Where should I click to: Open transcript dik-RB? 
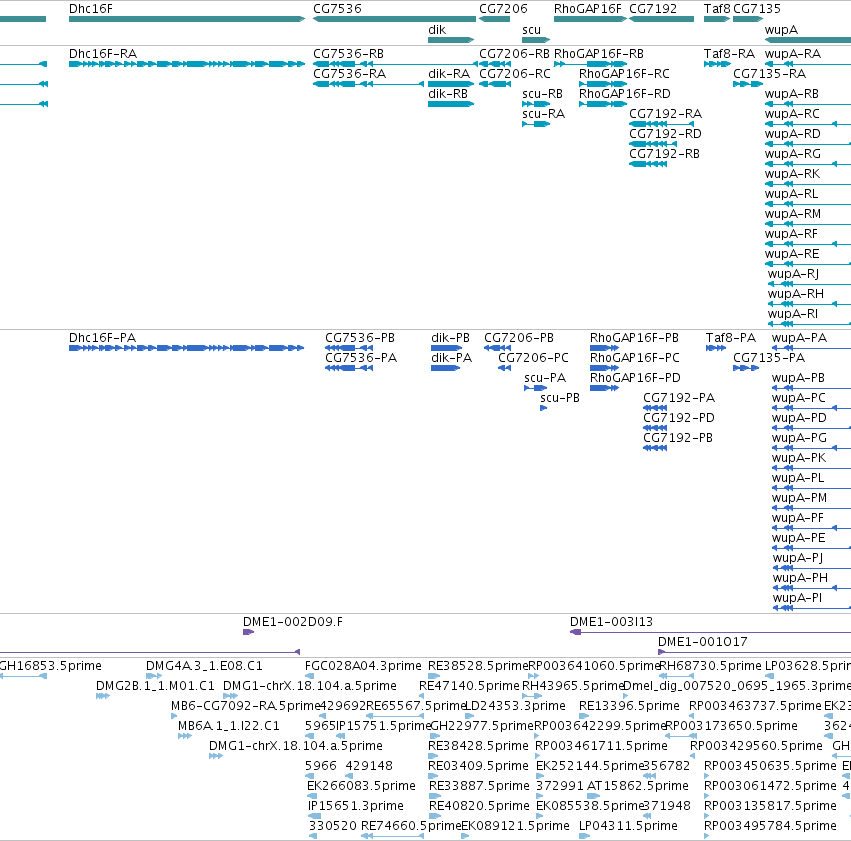click(448, 94)
